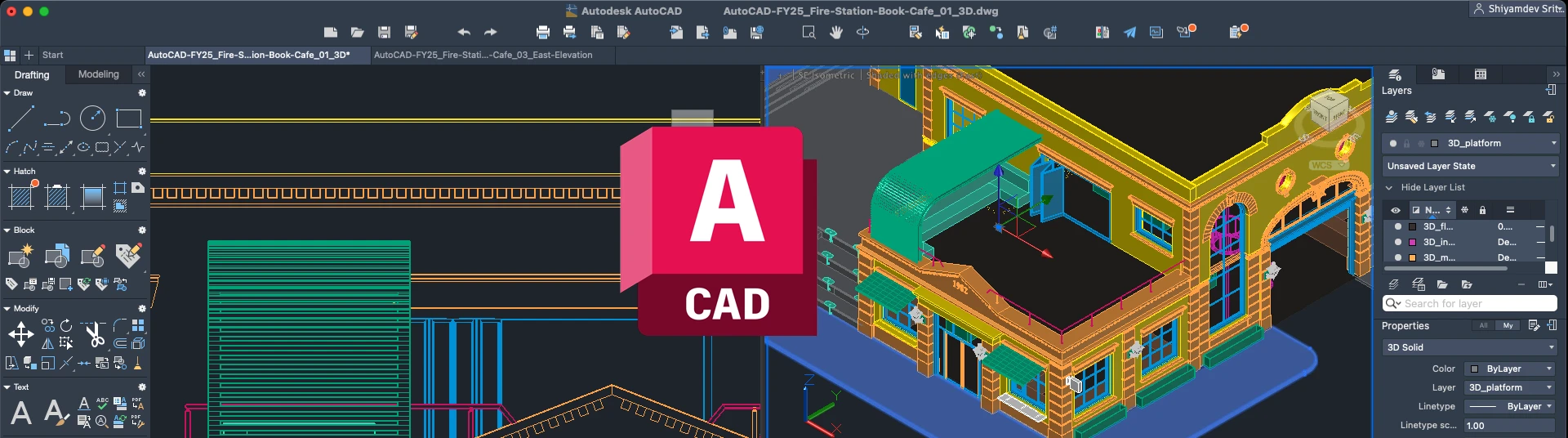The height and width of the screenshot is (438, 1568).
Task: Select the Circle tool
Action: (92, 118)
